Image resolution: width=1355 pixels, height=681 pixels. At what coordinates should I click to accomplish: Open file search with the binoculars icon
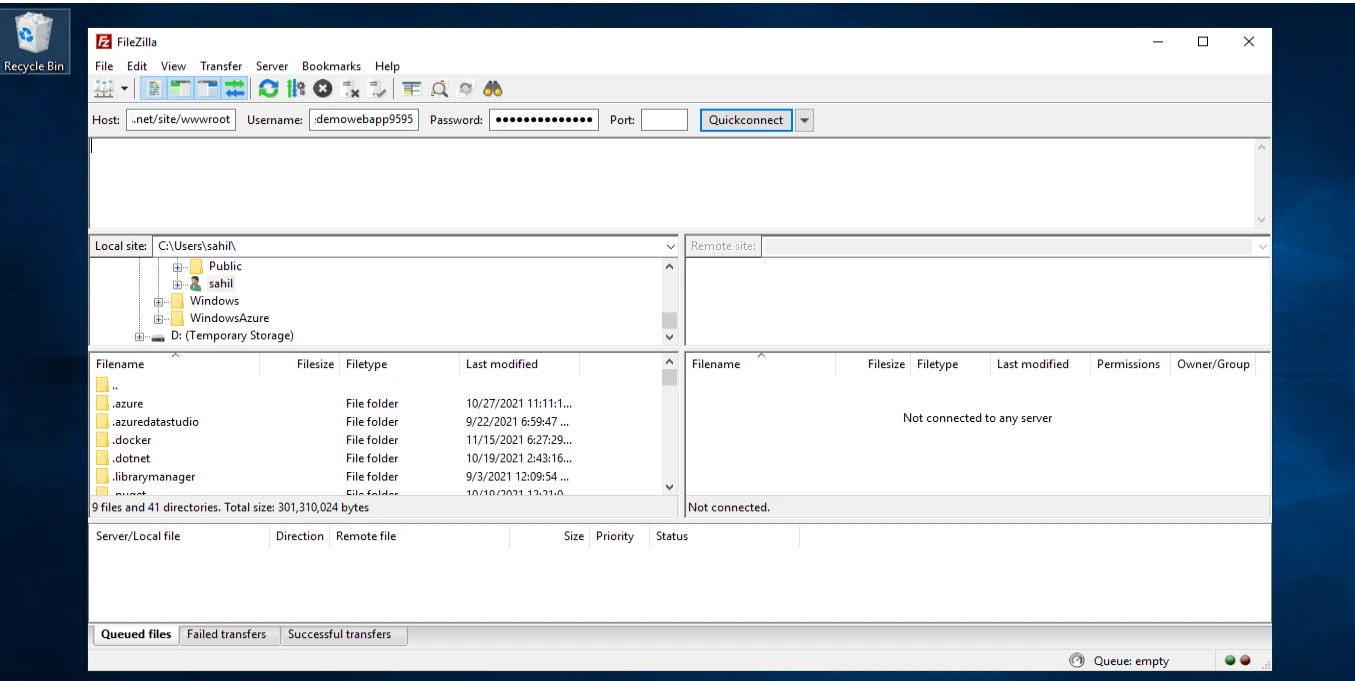coord(492,88)
